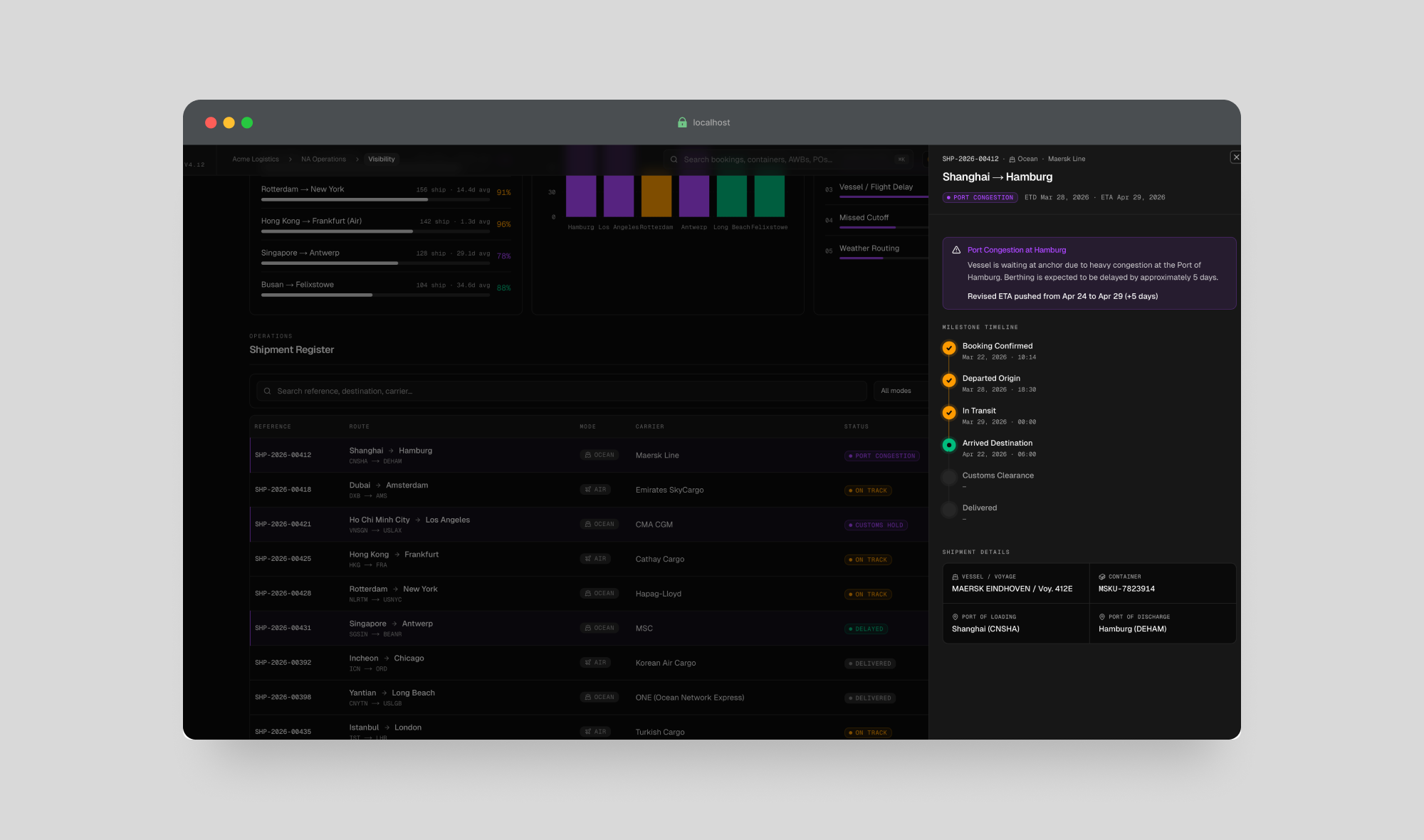1424x840 pixels.
Task: Click inside the search bookings, containers field
Action: pos(783,159)
